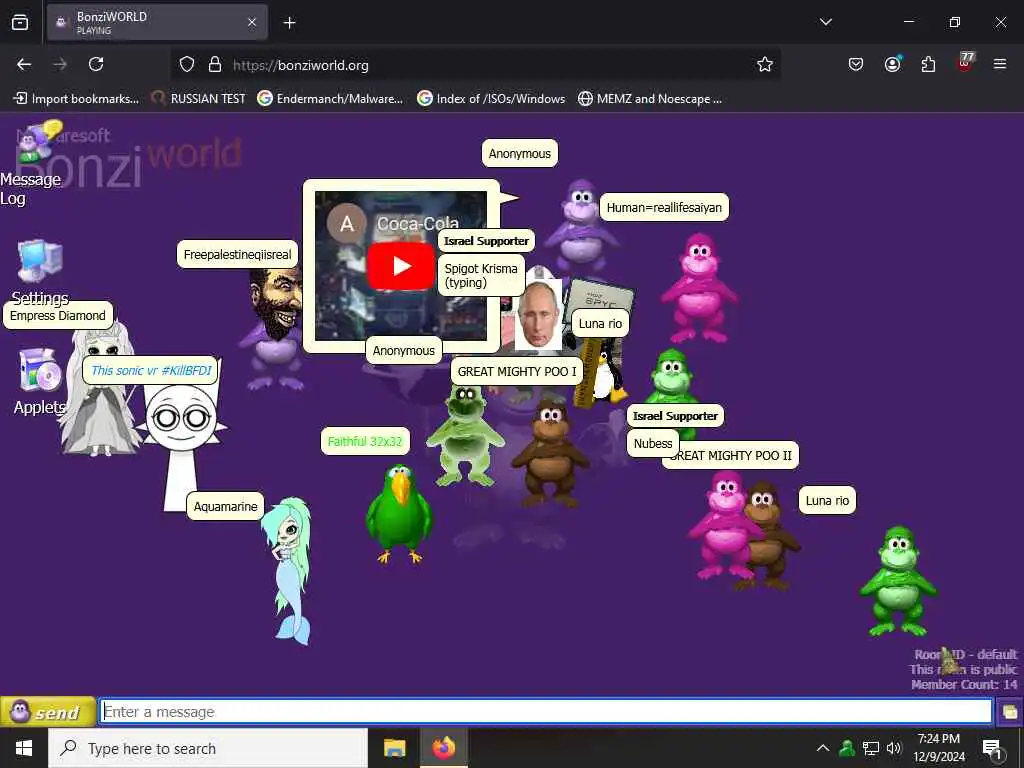Open the Index of /ISOs/Windows bookmark
1024x768 pixels.
[491, 99]
